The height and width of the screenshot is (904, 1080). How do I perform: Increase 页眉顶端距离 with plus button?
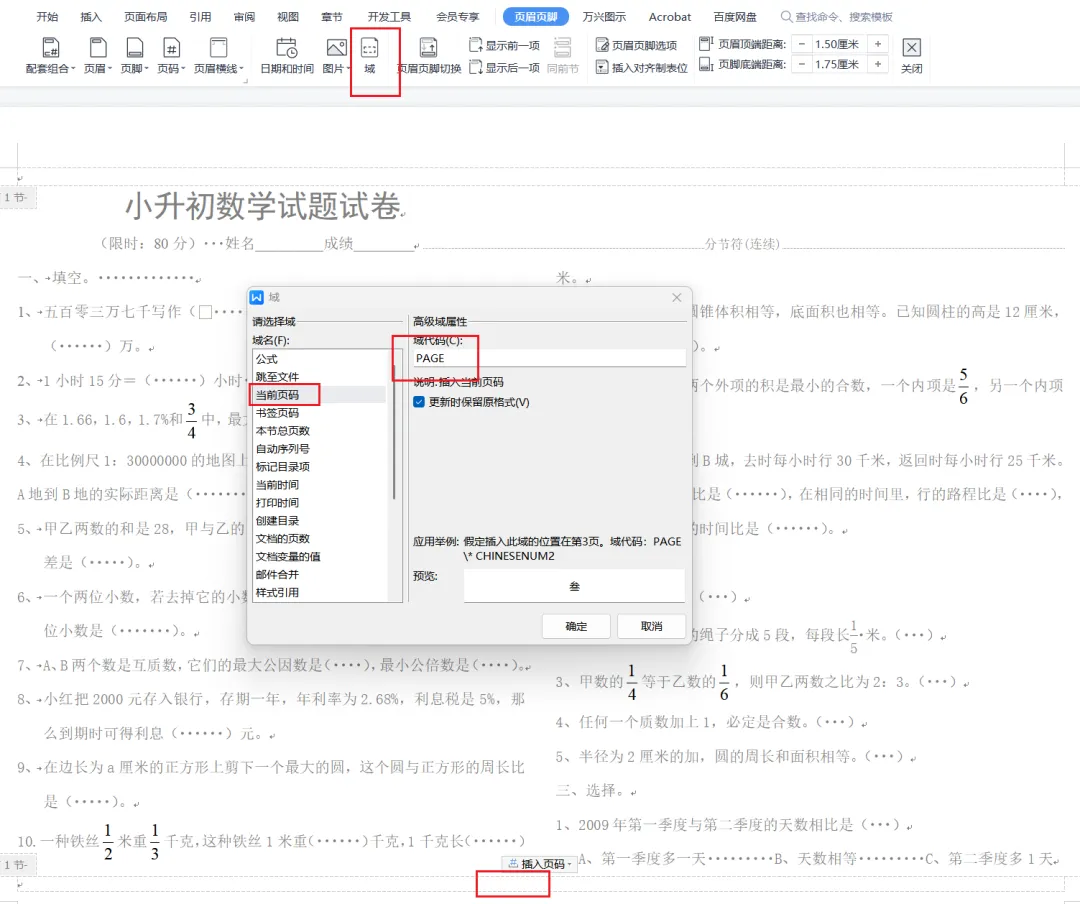click(x=878, y=44)
